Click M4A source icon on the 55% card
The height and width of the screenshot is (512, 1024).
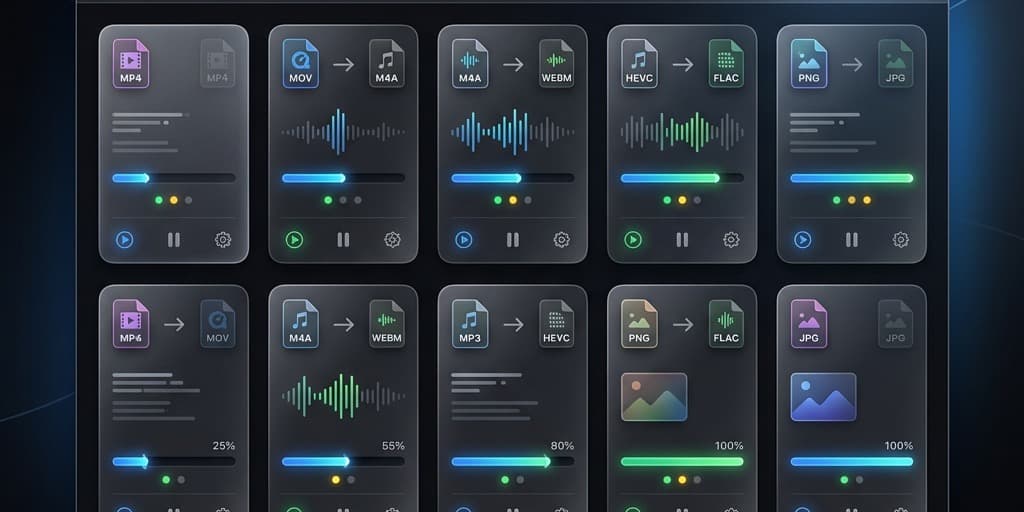[x=300, y=323]
